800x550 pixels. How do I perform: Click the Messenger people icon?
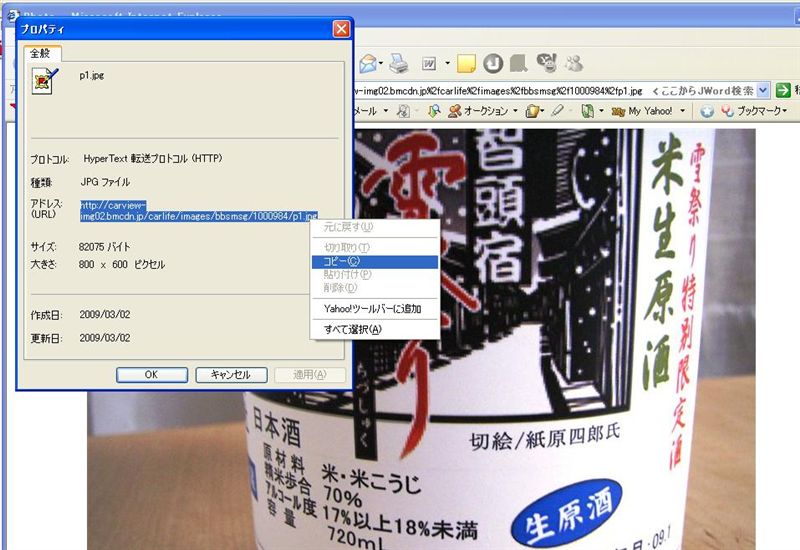[574, 63]
